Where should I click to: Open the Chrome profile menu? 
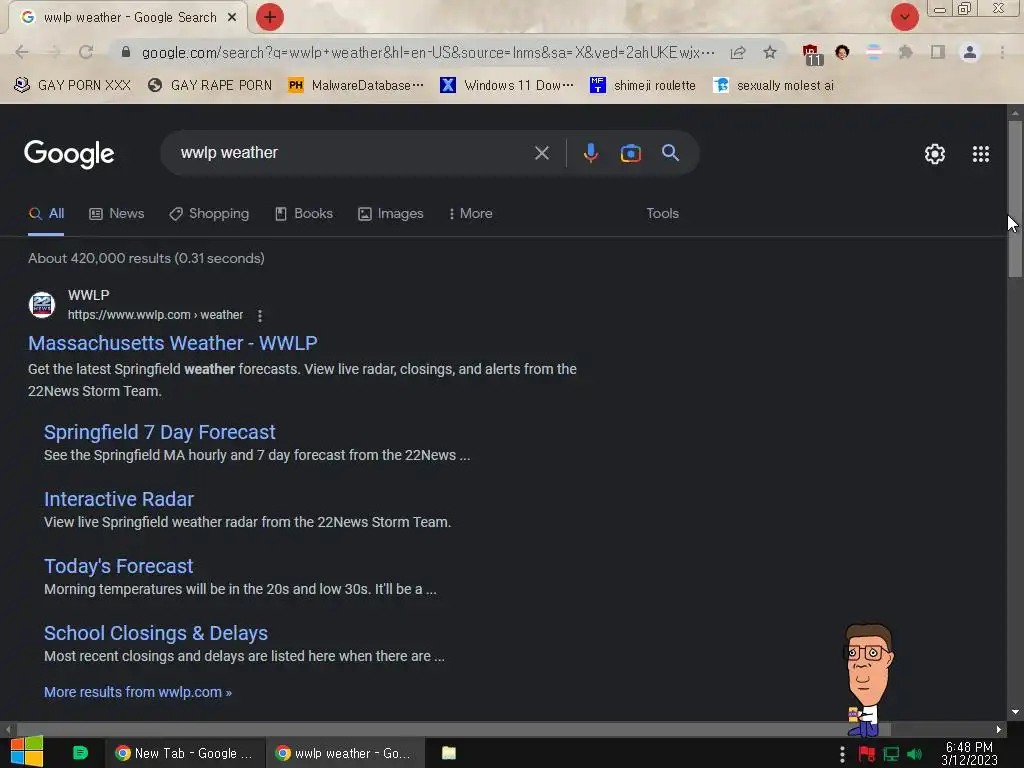coord(970,52)
